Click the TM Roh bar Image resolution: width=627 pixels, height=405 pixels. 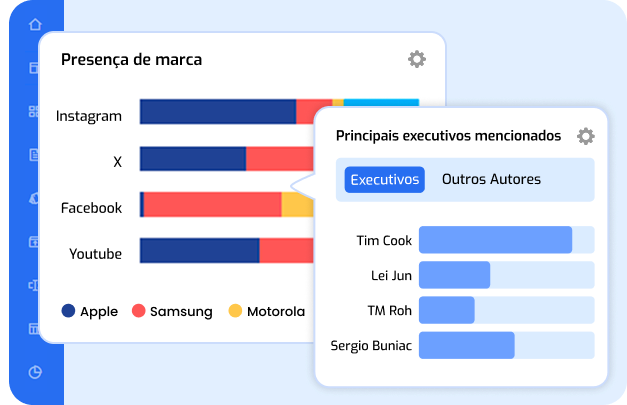(446, 310)
